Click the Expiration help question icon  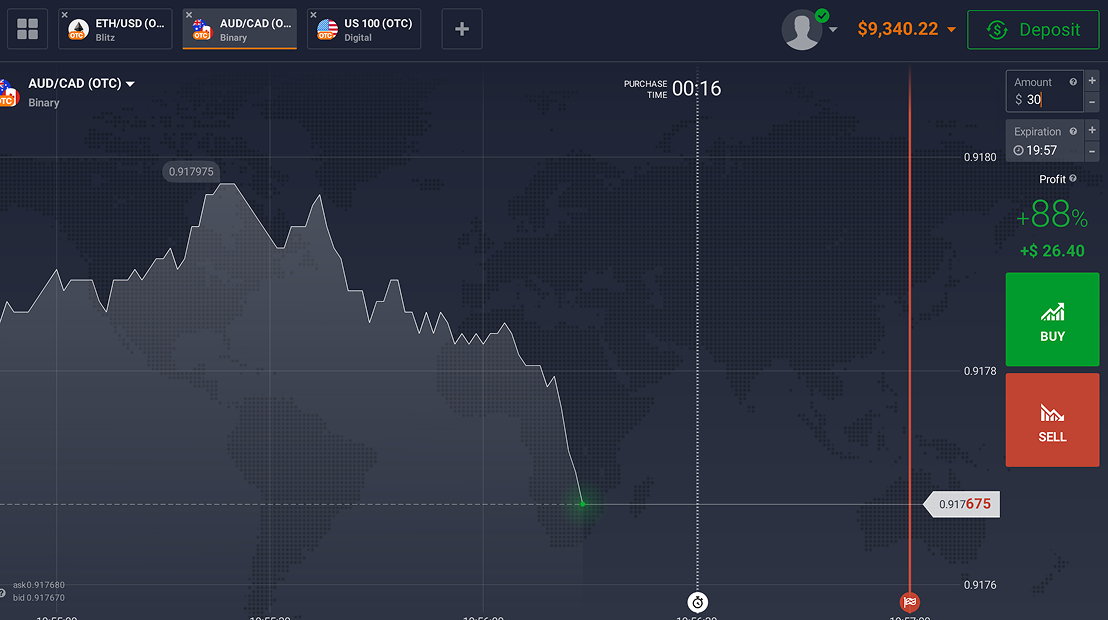coord(1073,131)
